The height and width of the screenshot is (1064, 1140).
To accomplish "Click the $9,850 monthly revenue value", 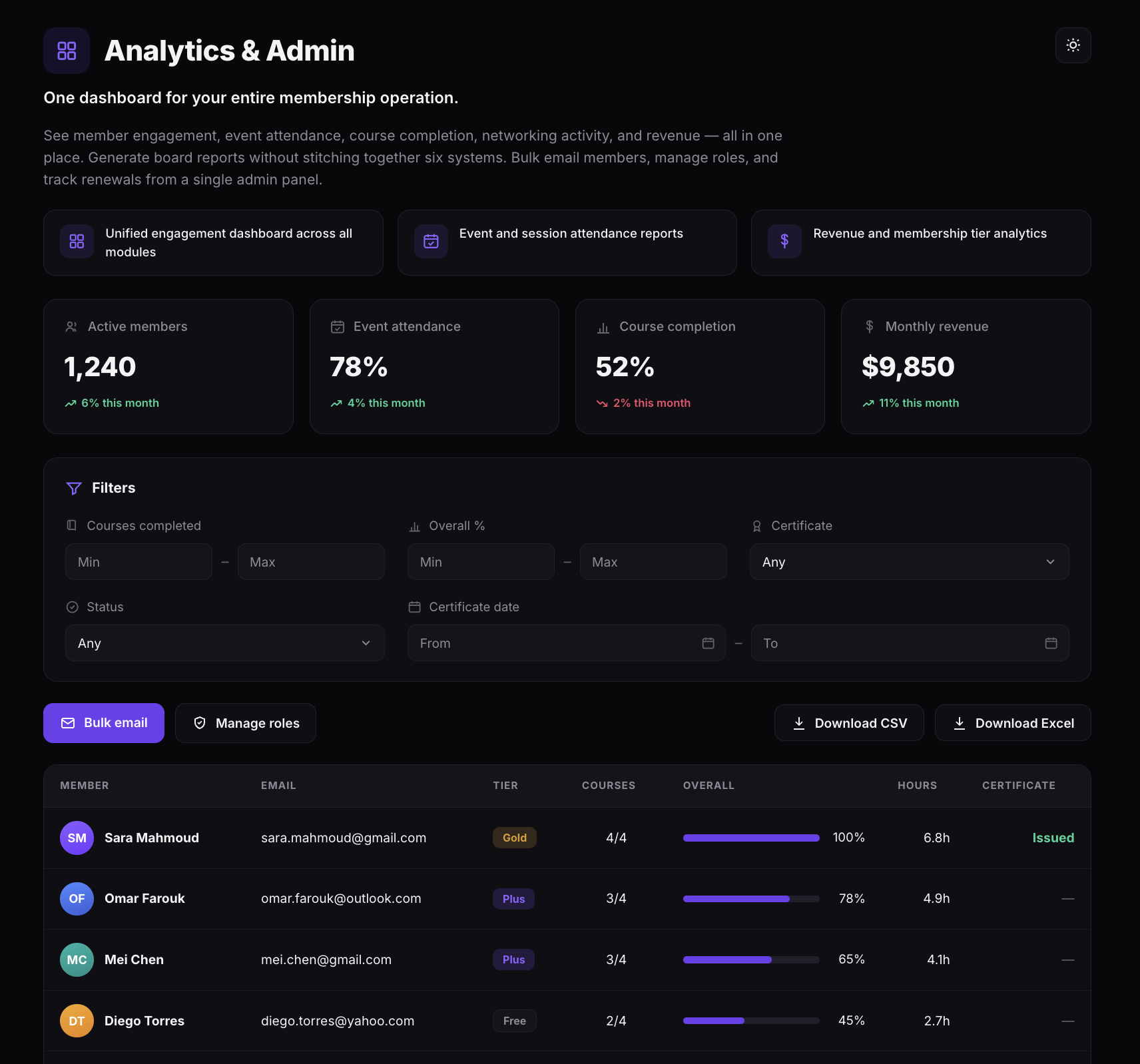I will [x=908, y=367].
